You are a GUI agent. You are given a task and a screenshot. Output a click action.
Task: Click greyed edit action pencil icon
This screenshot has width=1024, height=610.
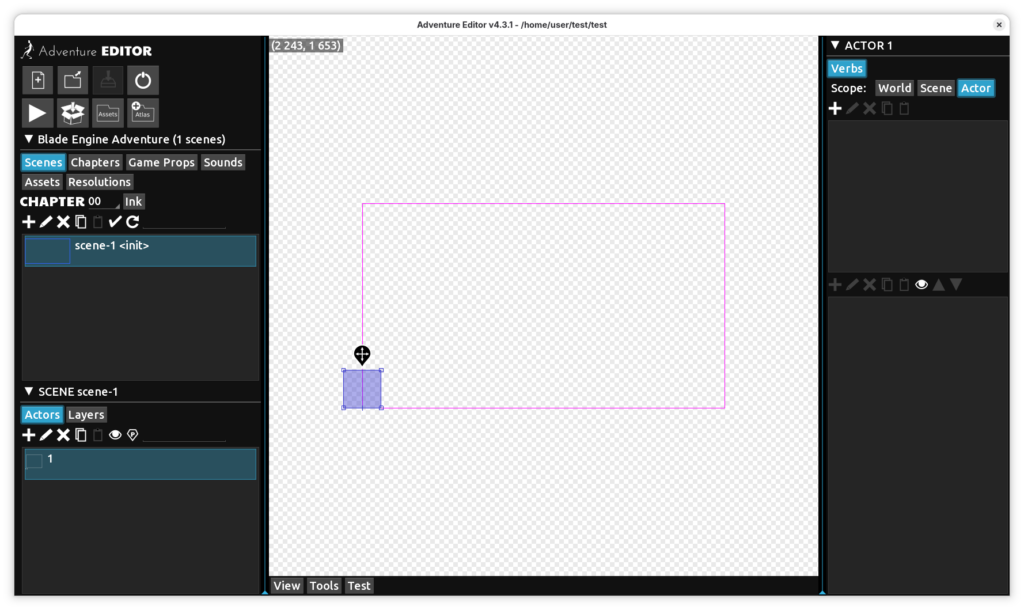(x=852, y=285)
